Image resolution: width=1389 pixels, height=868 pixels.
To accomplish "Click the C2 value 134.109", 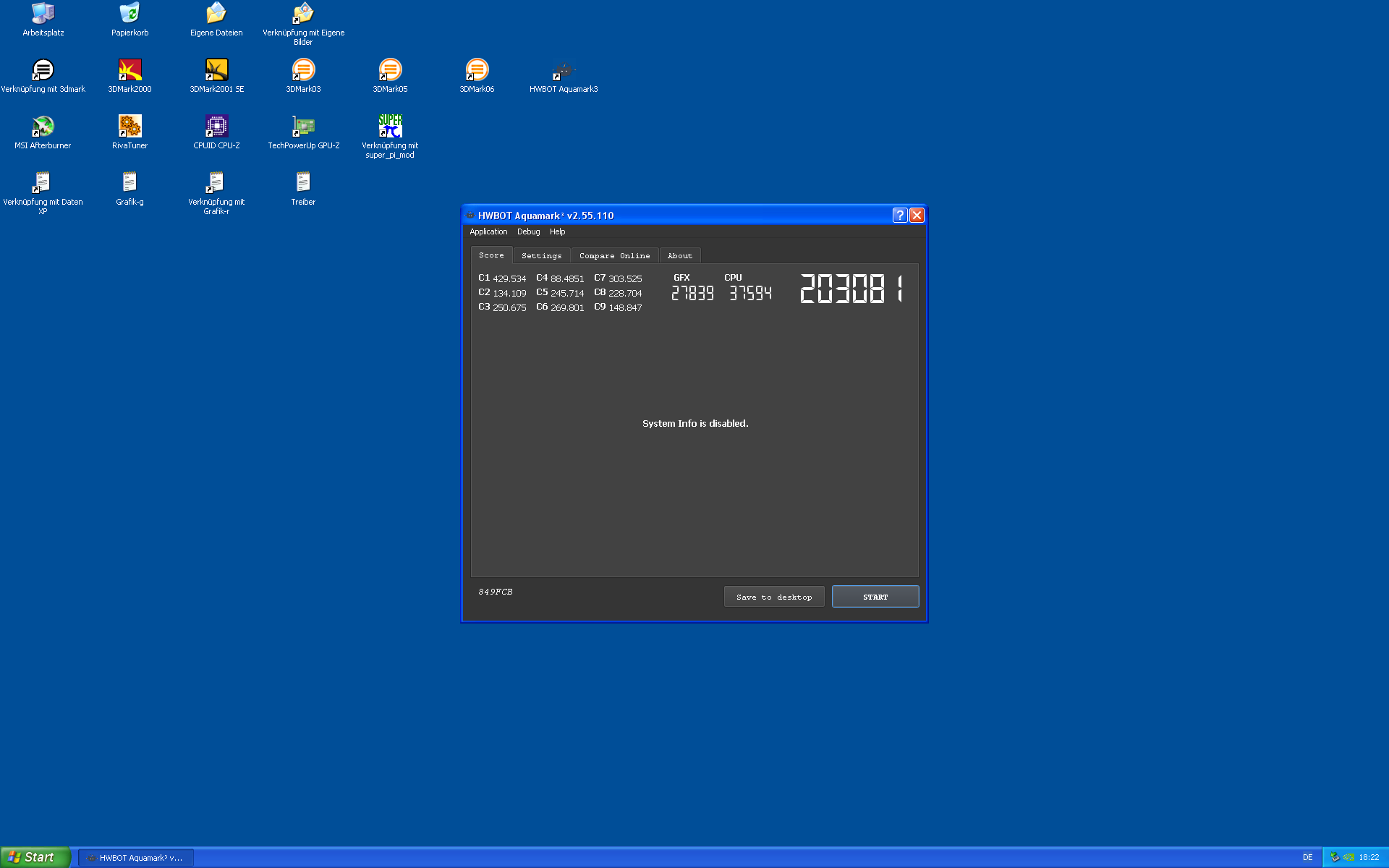I will click(509, 293).
